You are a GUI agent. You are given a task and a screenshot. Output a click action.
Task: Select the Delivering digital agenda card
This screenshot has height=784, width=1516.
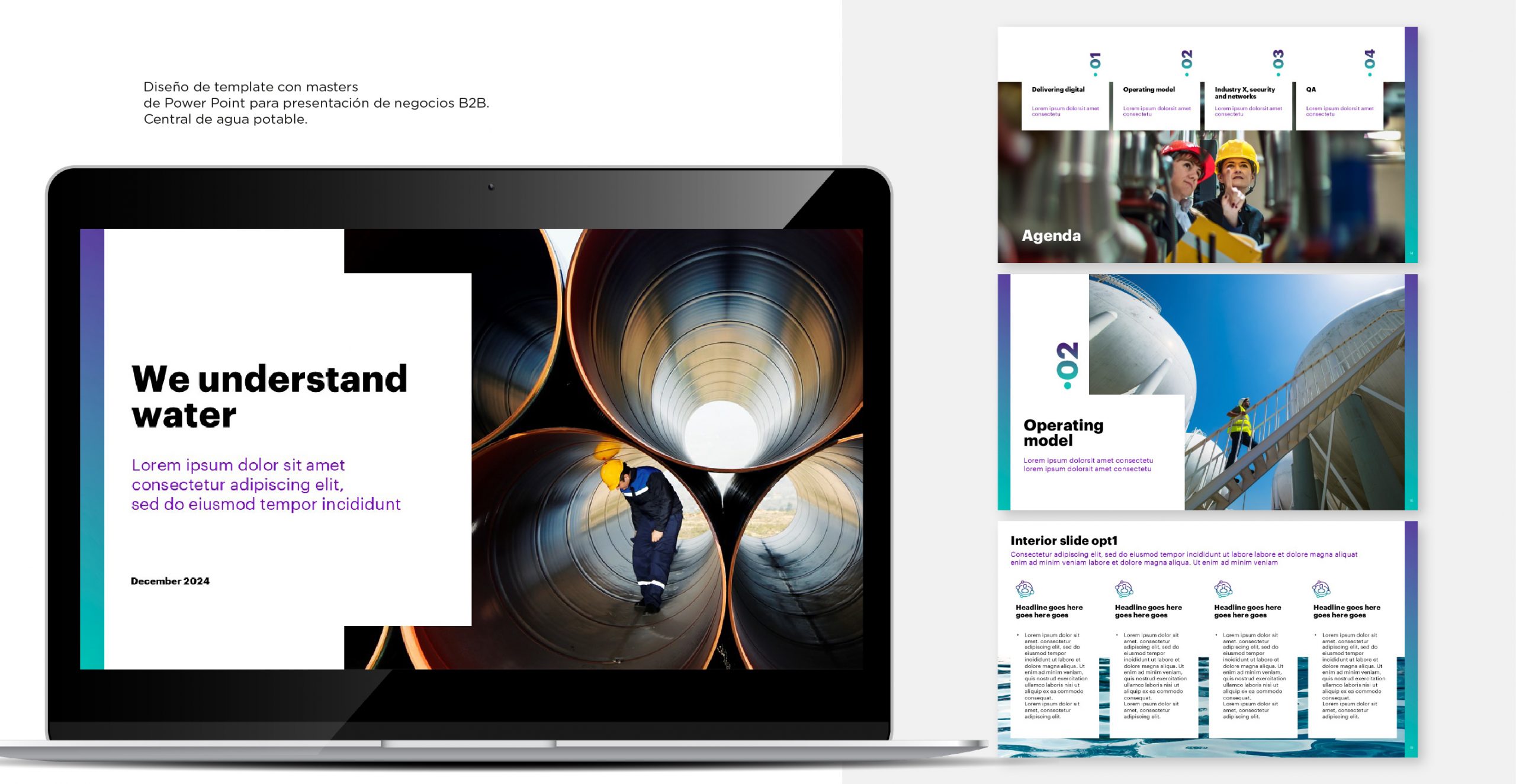1065,105
